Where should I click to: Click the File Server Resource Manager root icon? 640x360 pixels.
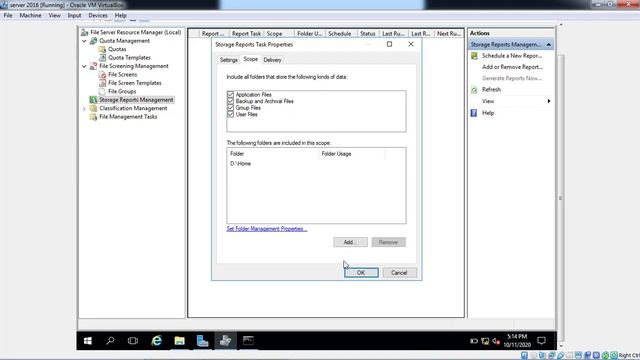tap(84, 32)
